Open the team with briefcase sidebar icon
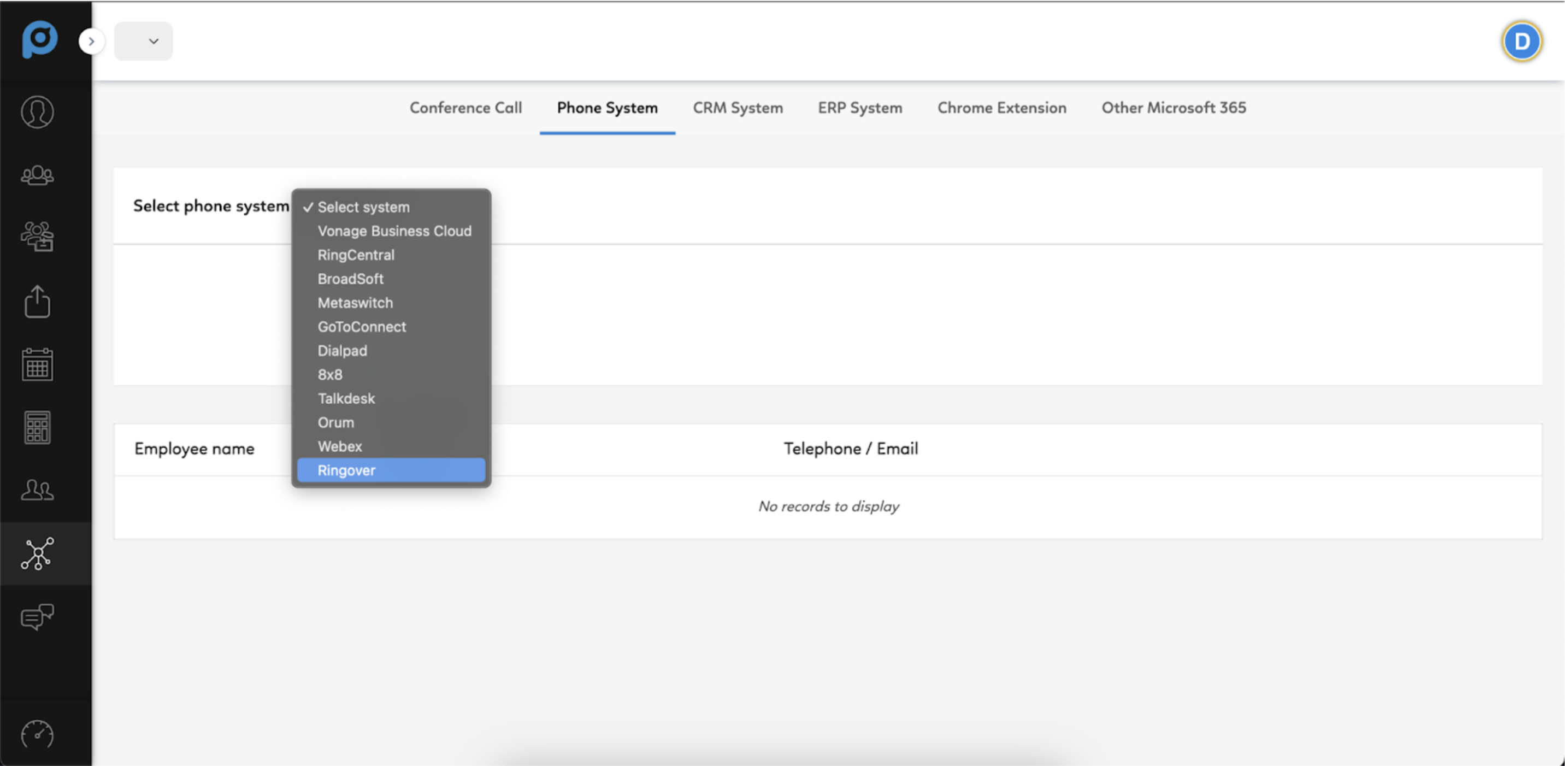Screen dimensions: 1568x766 [x=38, y=236]
